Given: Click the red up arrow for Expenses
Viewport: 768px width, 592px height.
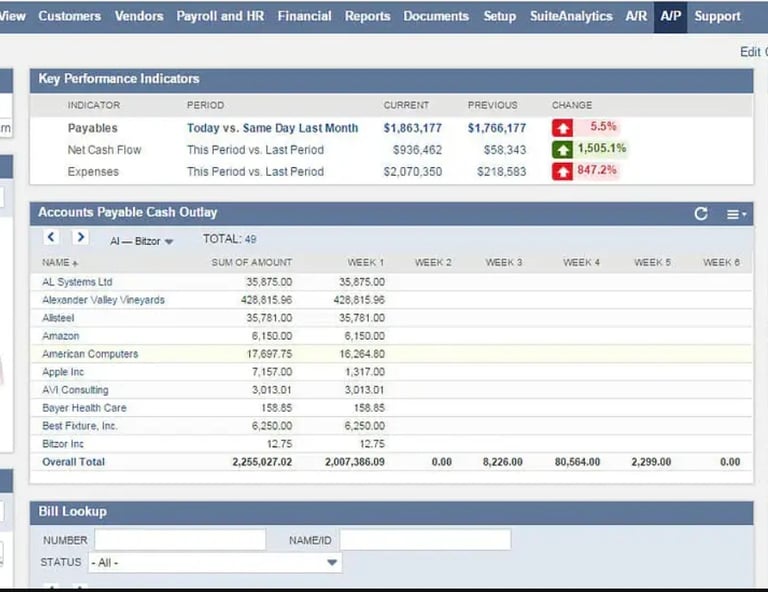Looking at the screenshot, I should coord(562,172).
